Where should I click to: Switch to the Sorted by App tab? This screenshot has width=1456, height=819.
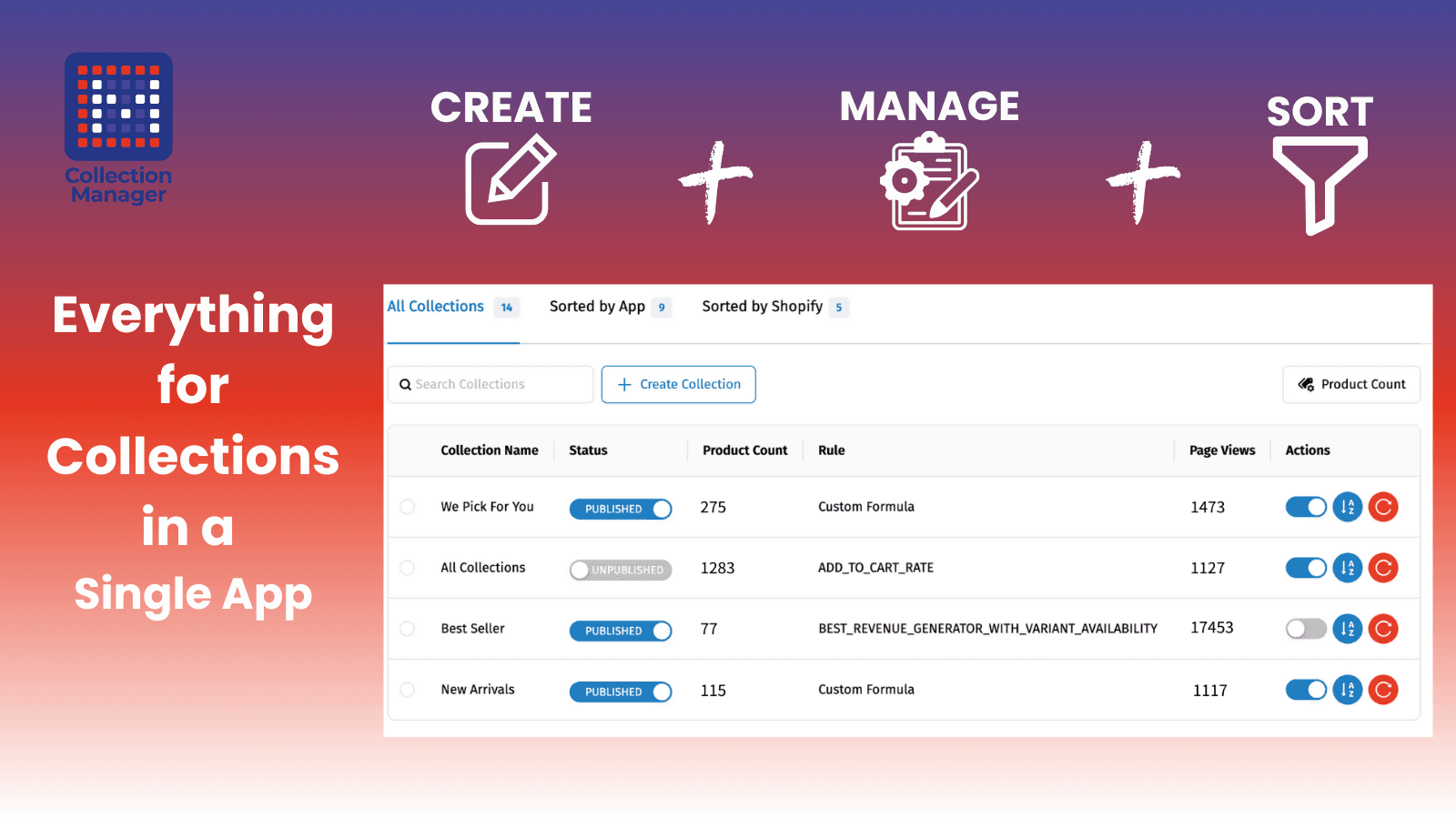click(596, 306)
